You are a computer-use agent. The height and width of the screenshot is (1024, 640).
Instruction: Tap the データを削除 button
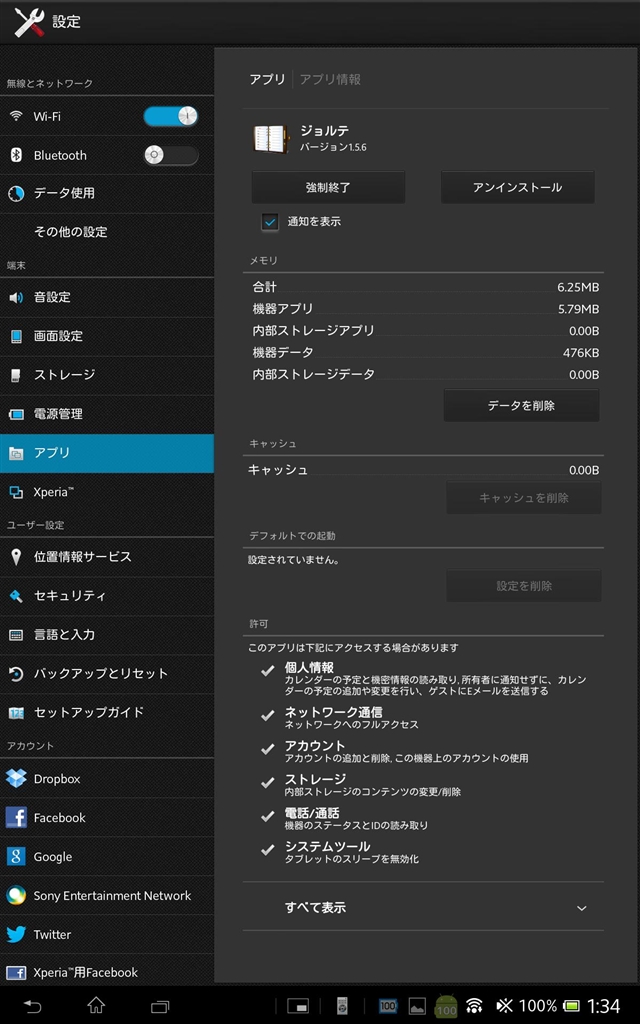click(521, 406)
